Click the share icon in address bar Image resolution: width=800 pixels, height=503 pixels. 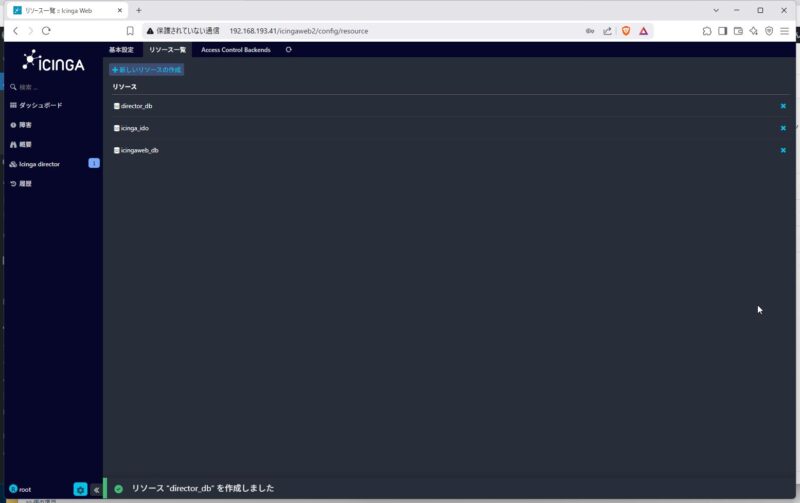[607, 31]
